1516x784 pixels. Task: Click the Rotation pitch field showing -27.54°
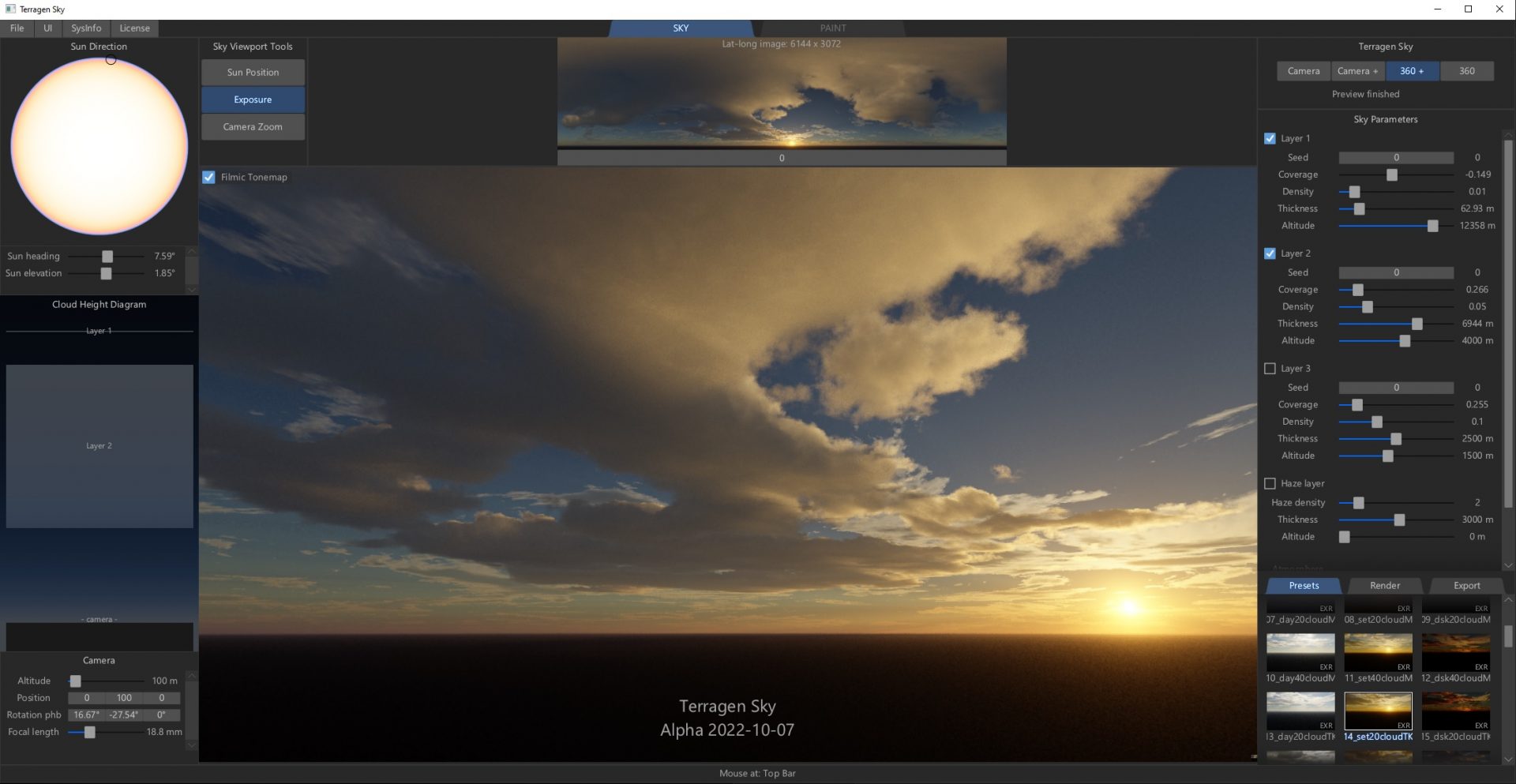tap(124, 715)
